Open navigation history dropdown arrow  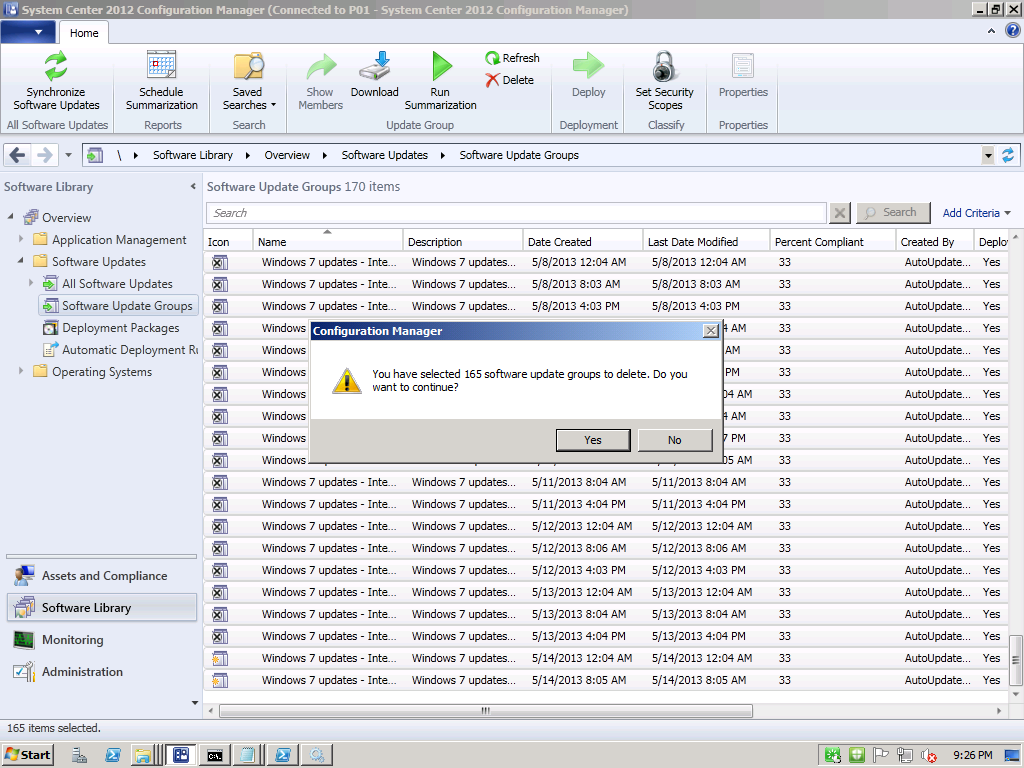[x=69, y=155]
